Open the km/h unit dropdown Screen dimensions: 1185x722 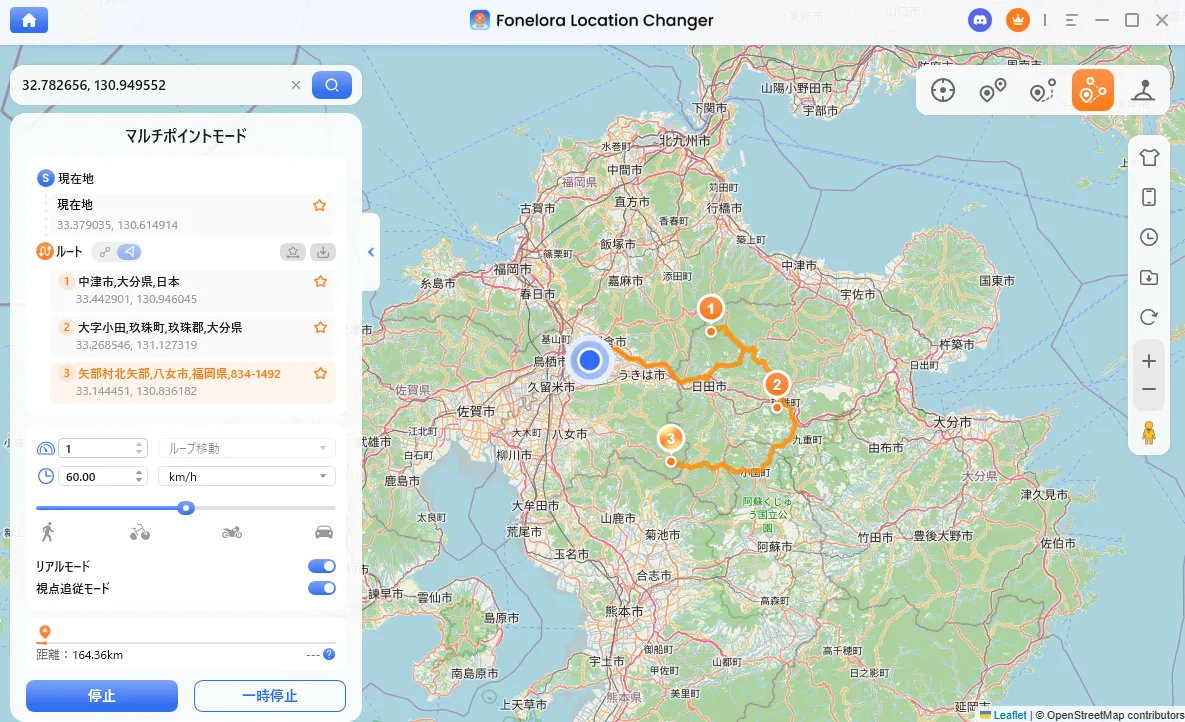click(246, 476)
